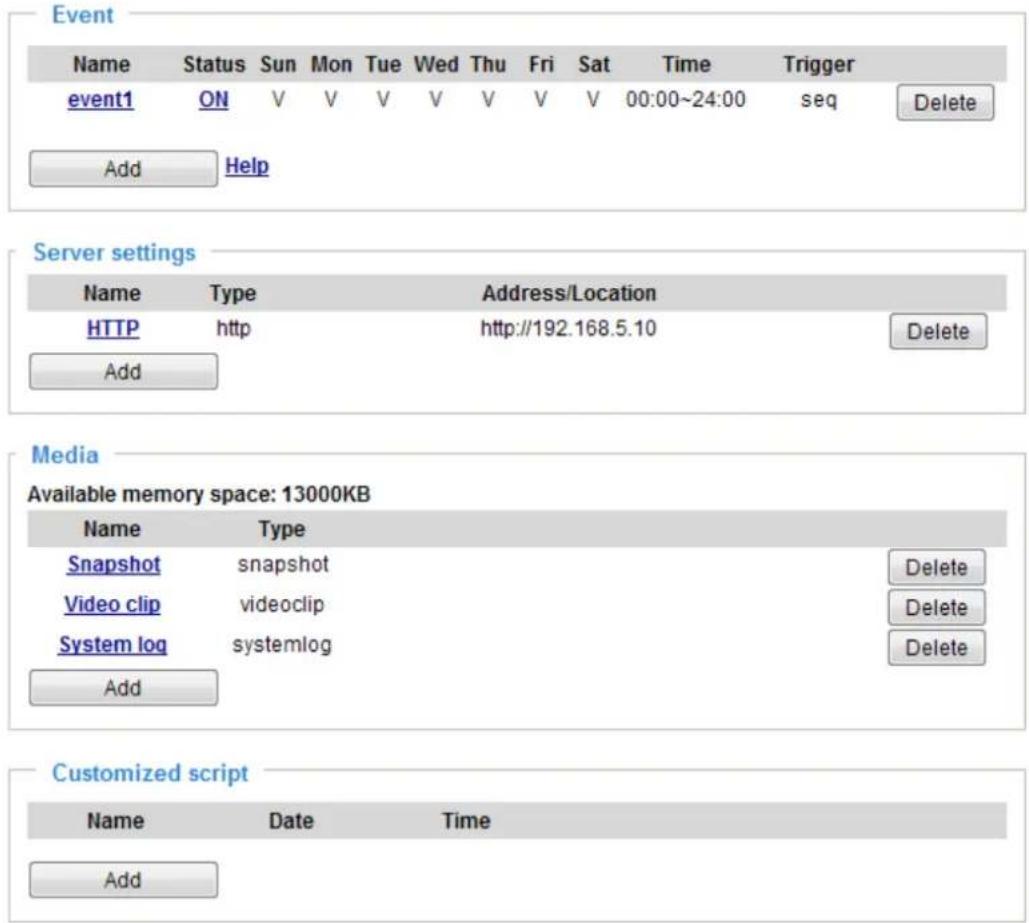Click the http type cell
Screen dimensions: 1029x923
click(234, 328)
